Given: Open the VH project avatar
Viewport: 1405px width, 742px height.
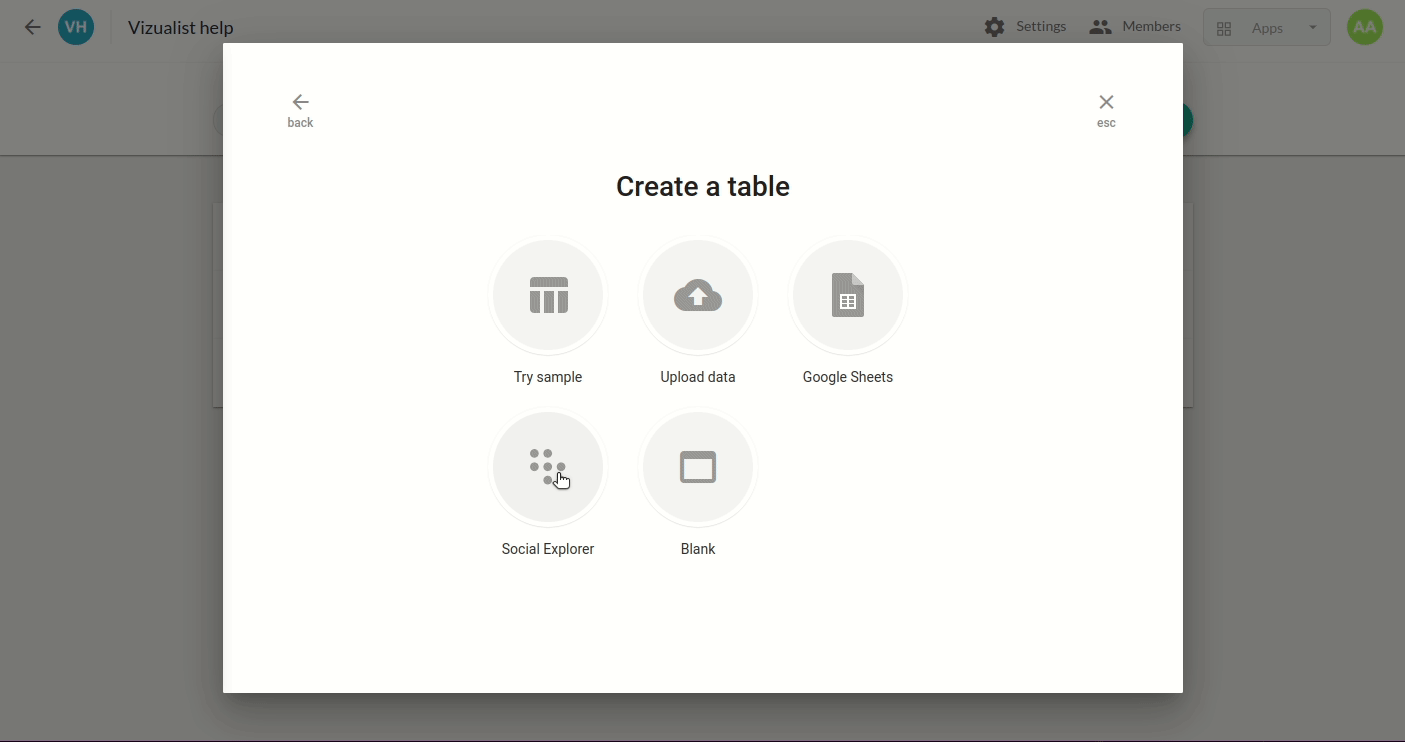Looking at the screenshot, I should [76, 28].
